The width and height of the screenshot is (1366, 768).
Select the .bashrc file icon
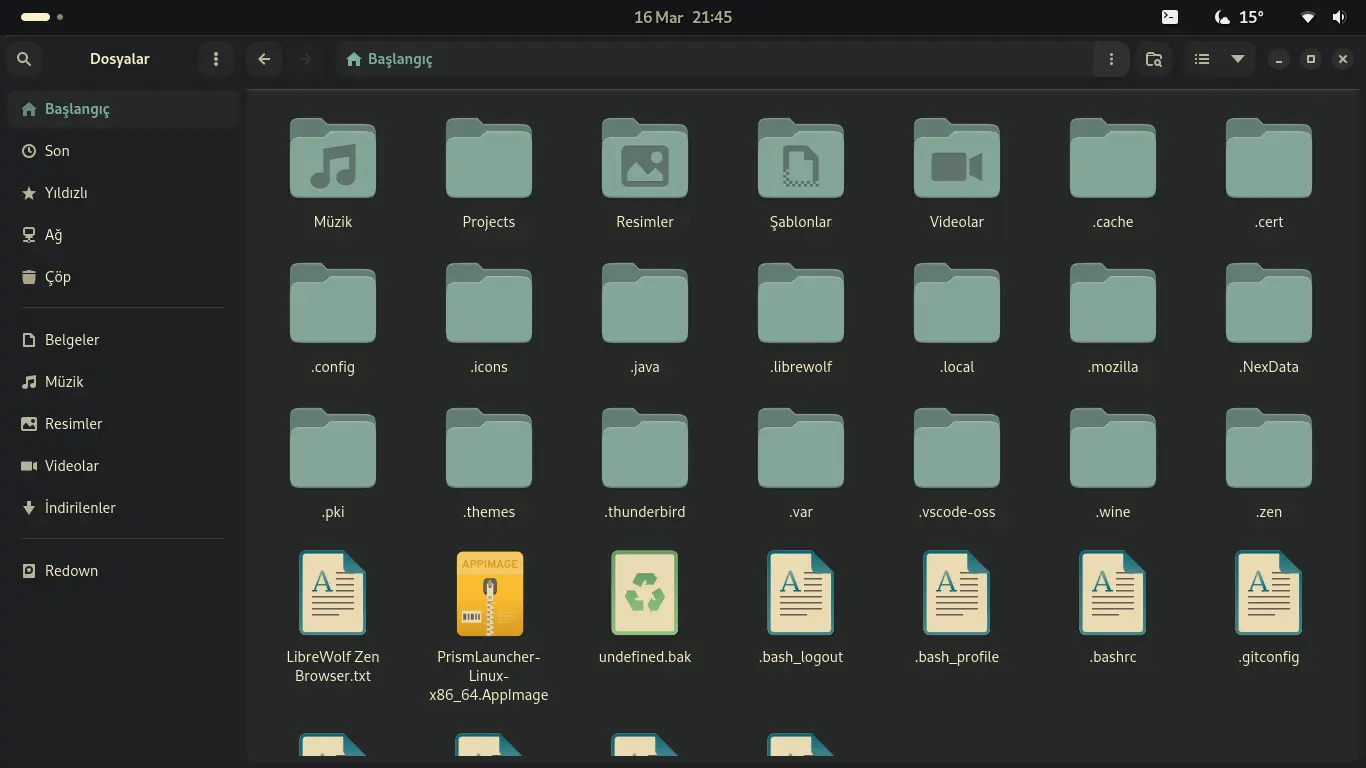click(1113, 593)
